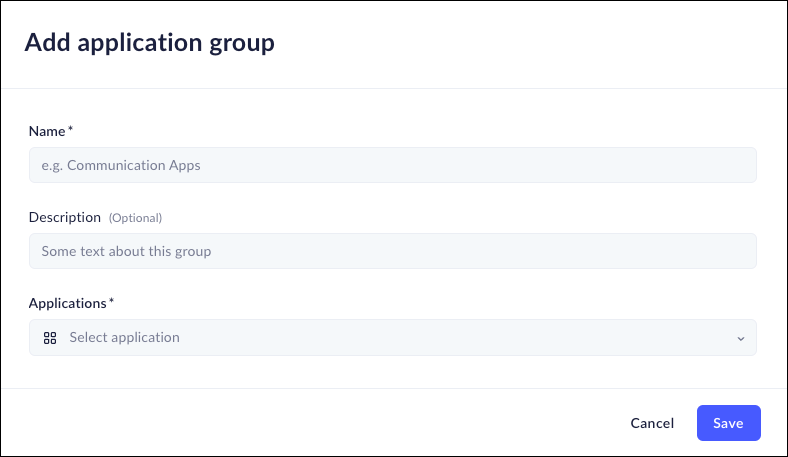Focus the Description text field
788x457 pixels.
point(392,251)
